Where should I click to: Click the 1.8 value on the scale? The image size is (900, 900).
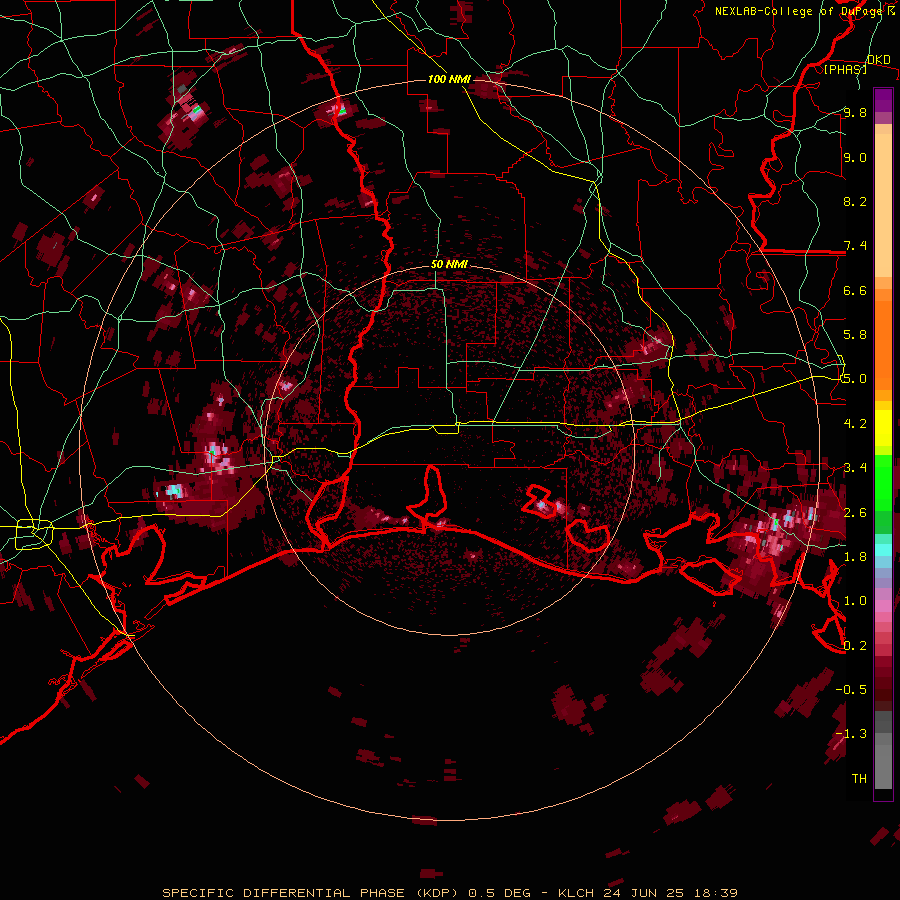click(x=855, y=557)
